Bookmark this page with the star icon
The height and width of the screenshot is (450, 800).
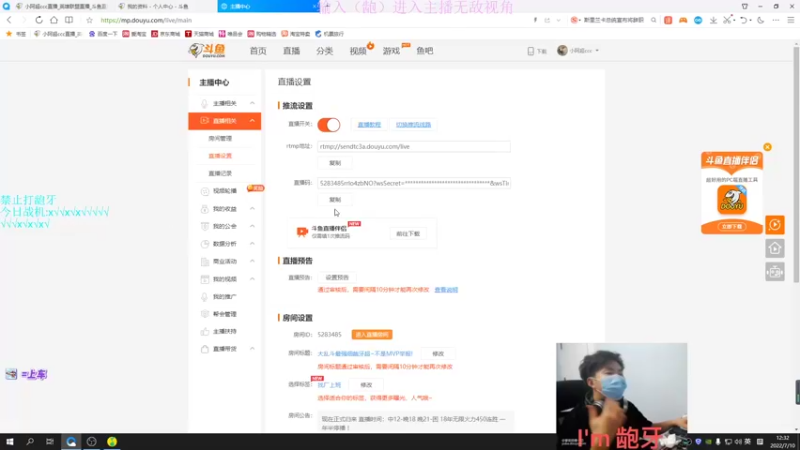pyautogui.click(x=89, y=20)
